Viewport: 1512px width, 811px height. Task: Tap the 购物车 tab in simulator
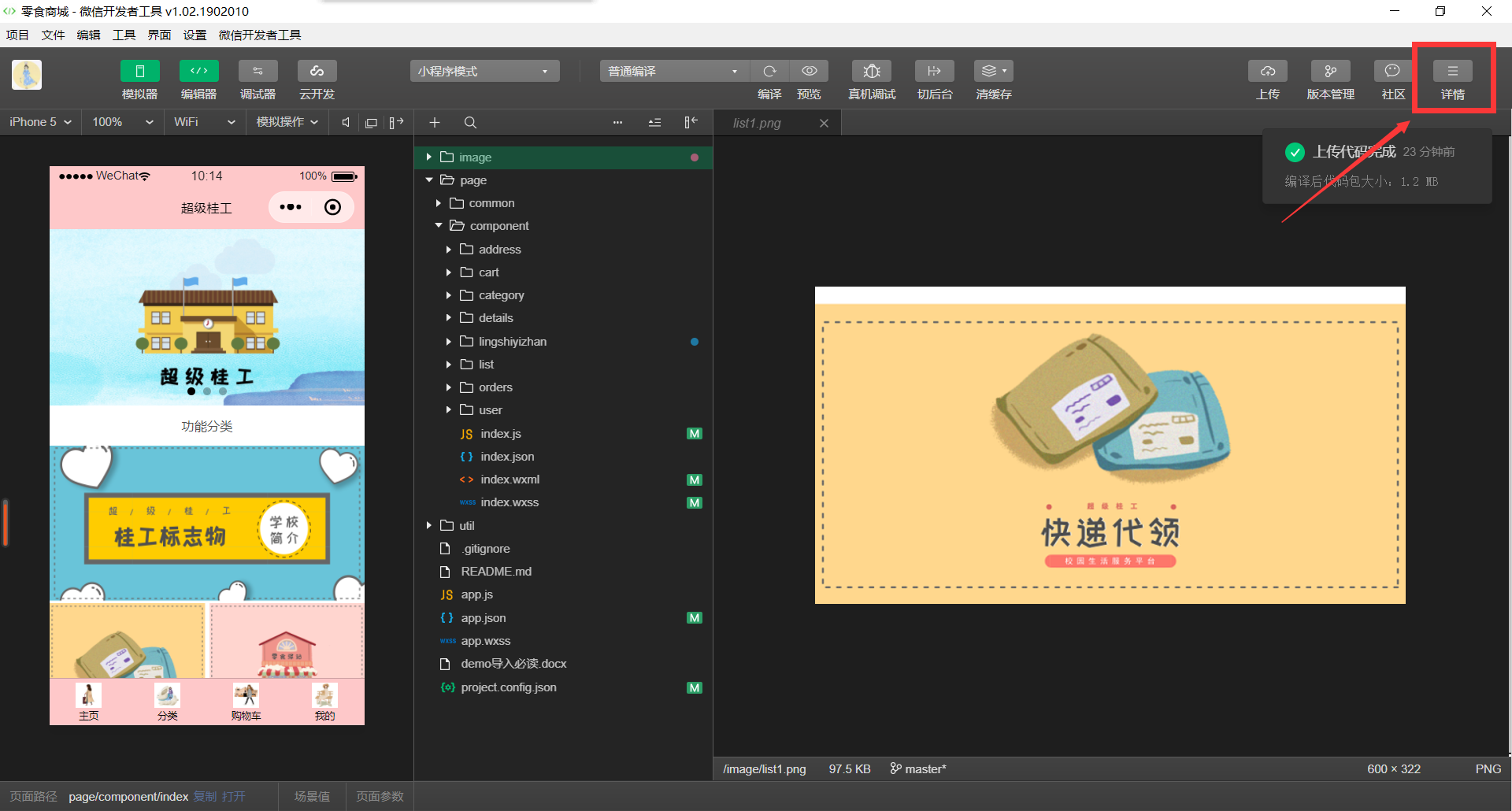(246, 702)
